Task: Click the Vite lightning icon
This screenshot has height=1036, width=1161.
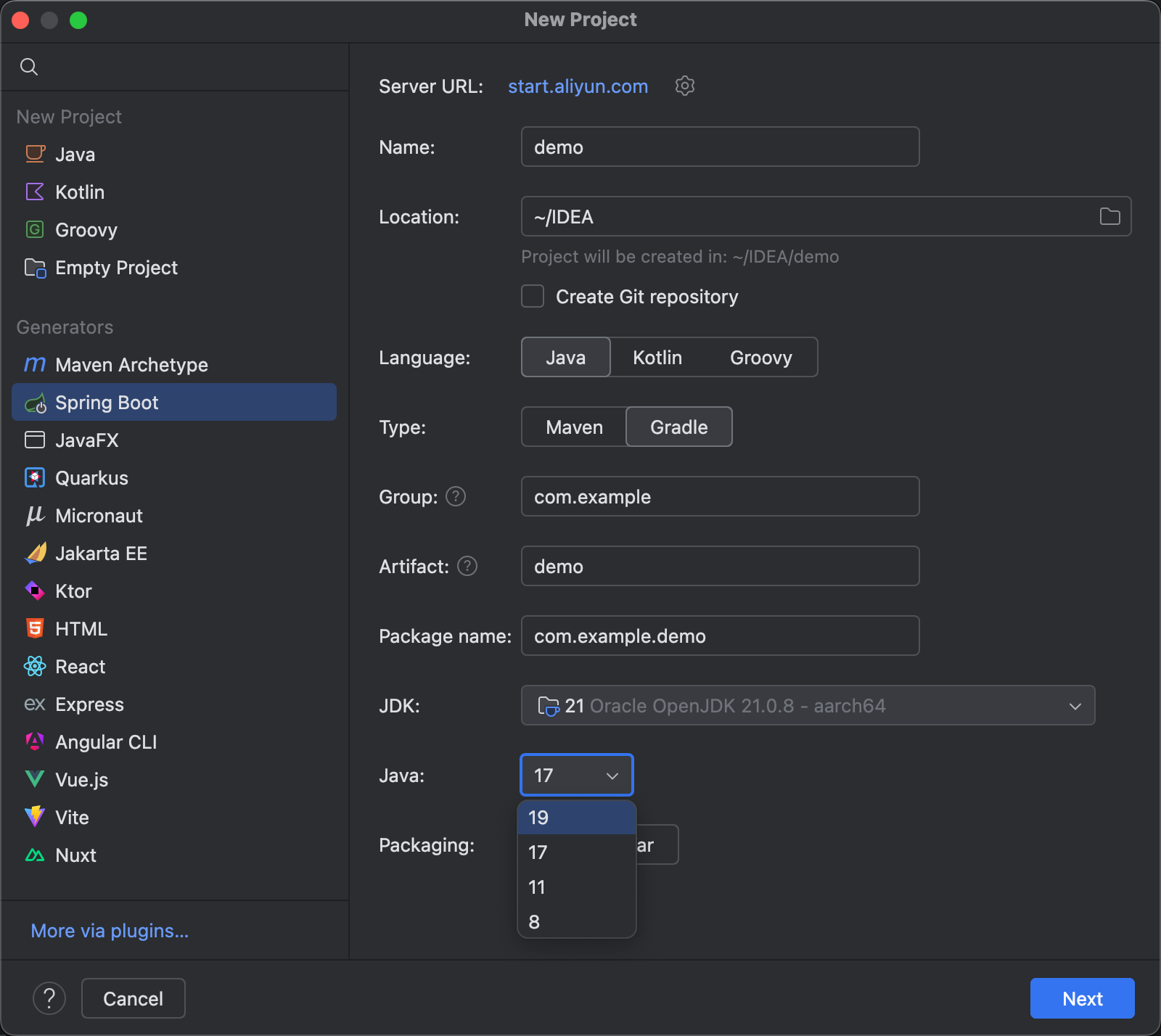Action: tap(35, 817)
